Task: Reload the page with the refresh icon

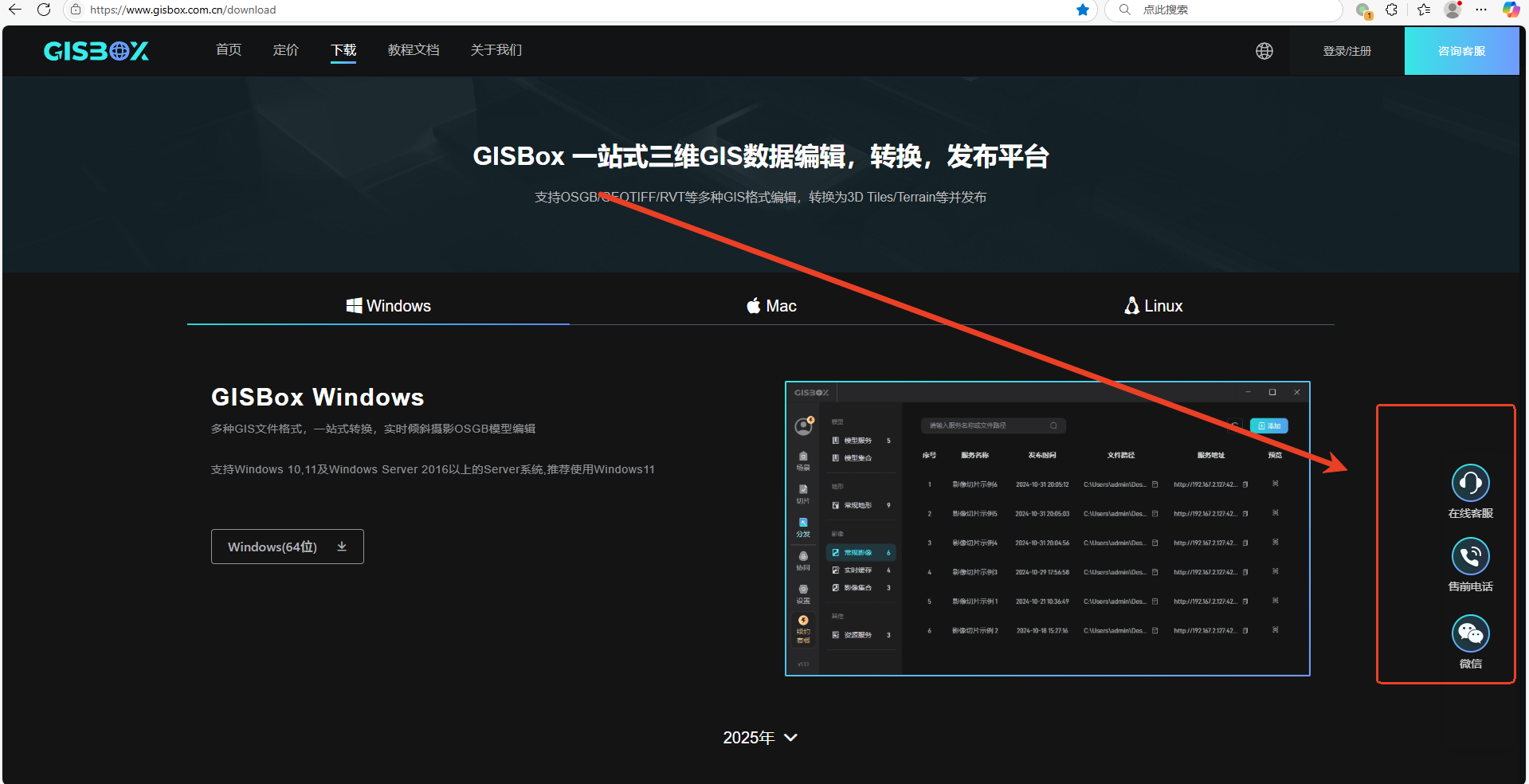Action: point(44,10)
